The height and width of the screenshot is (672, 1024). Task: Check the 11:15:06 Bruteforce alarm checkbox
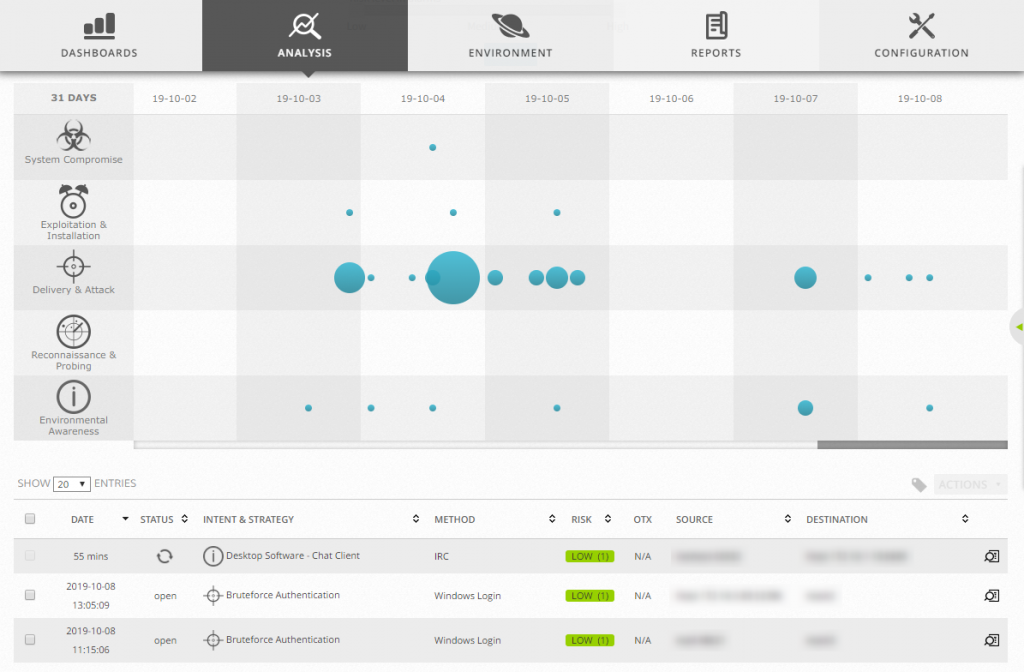[x=30, y=639]
